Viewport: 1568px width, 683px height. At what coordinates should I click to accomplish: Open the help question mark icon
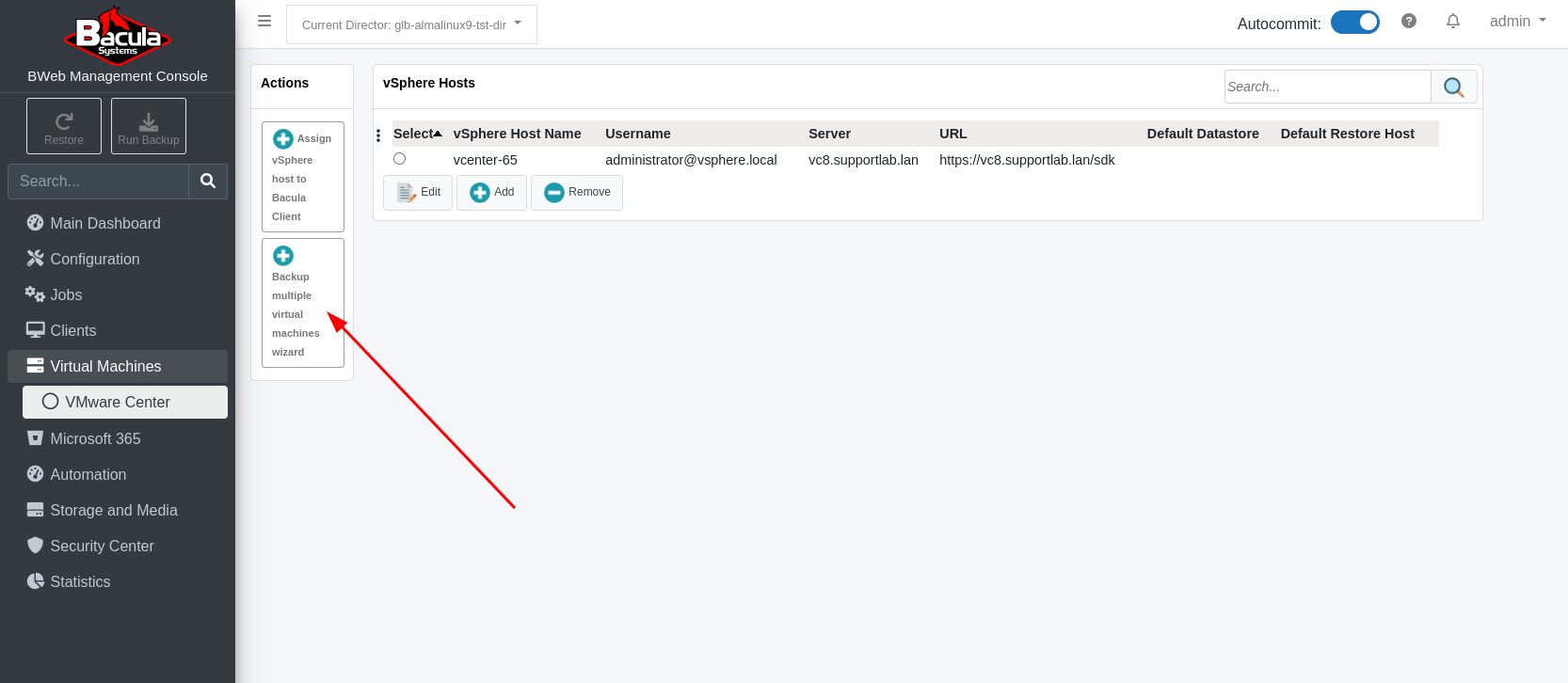1409,21
